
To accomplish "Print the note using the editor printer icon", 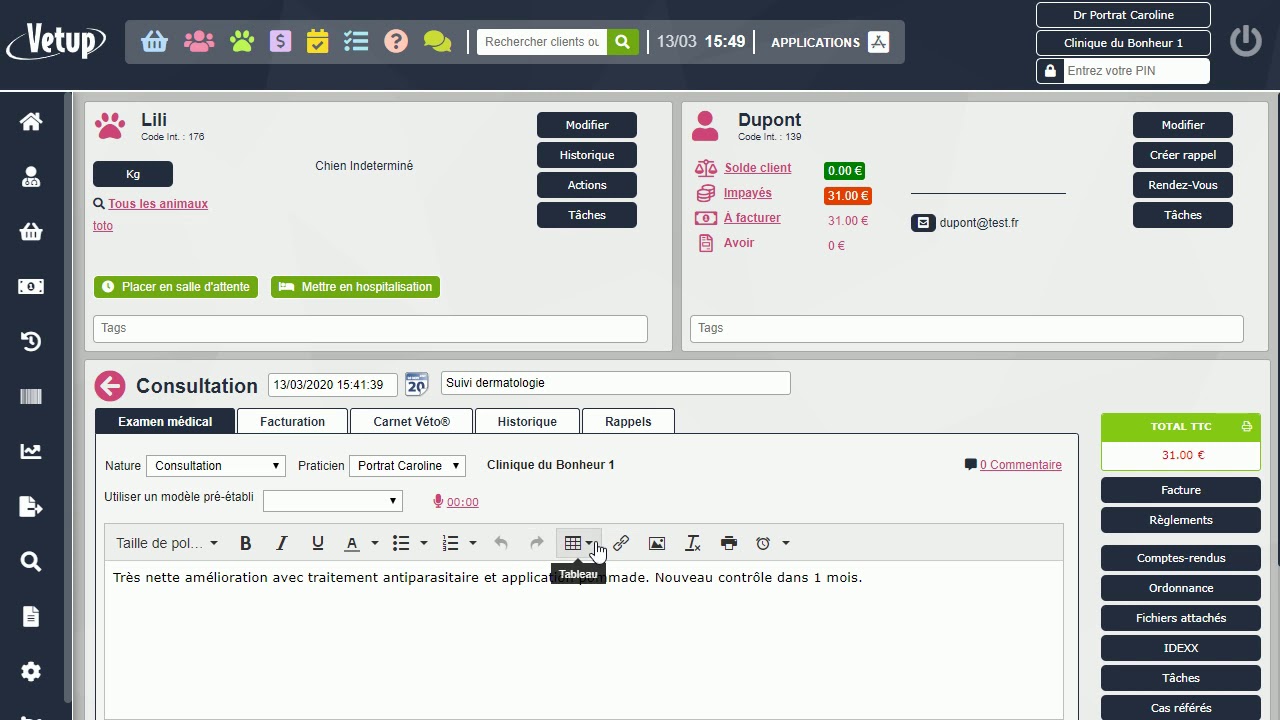I will (729, 543).
